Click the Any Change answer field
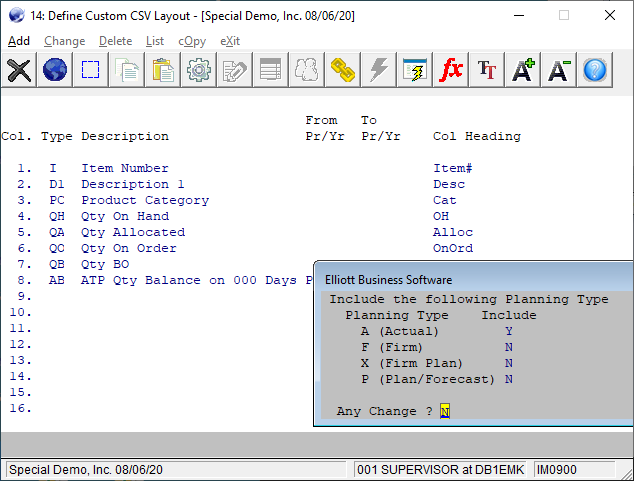Screen dimensions: 634x481 pos(445,411)
